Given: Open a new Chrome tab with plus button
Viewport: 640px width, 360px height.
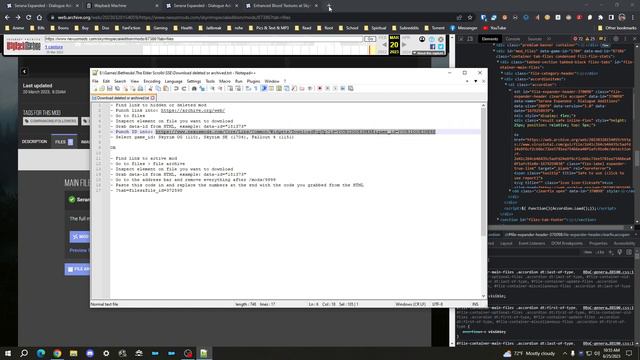Looking at the screenshot, I should coord(329,6).
